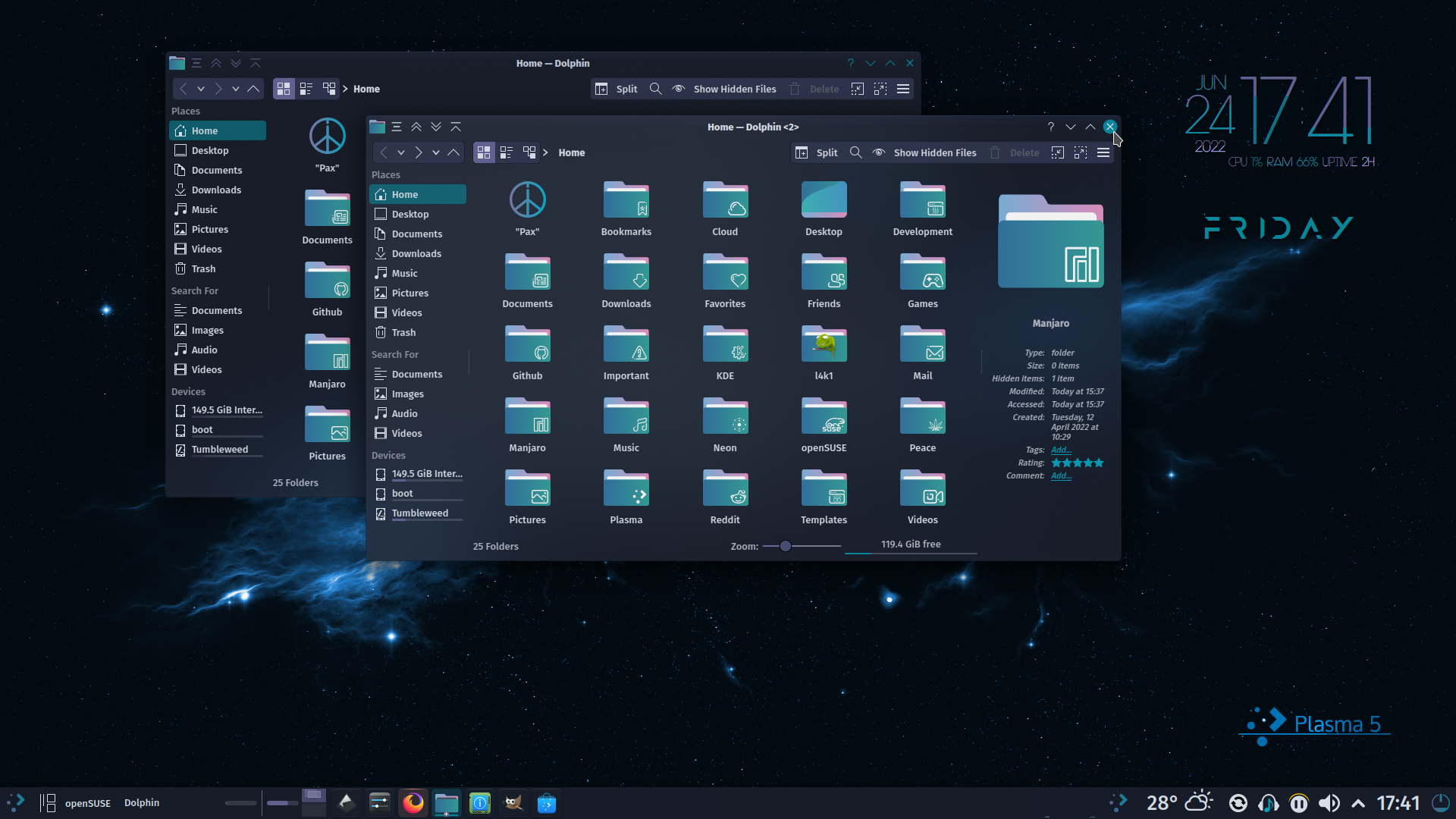Open hamburger menu in Dolphin <2> toolbar

click(x=1103, y=152)
